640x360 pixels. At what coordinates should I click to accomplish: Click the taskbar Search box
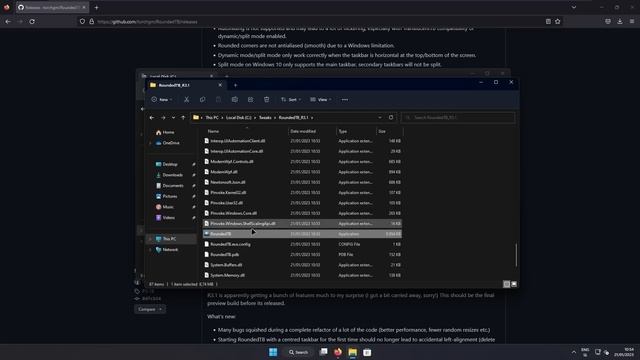298,352
